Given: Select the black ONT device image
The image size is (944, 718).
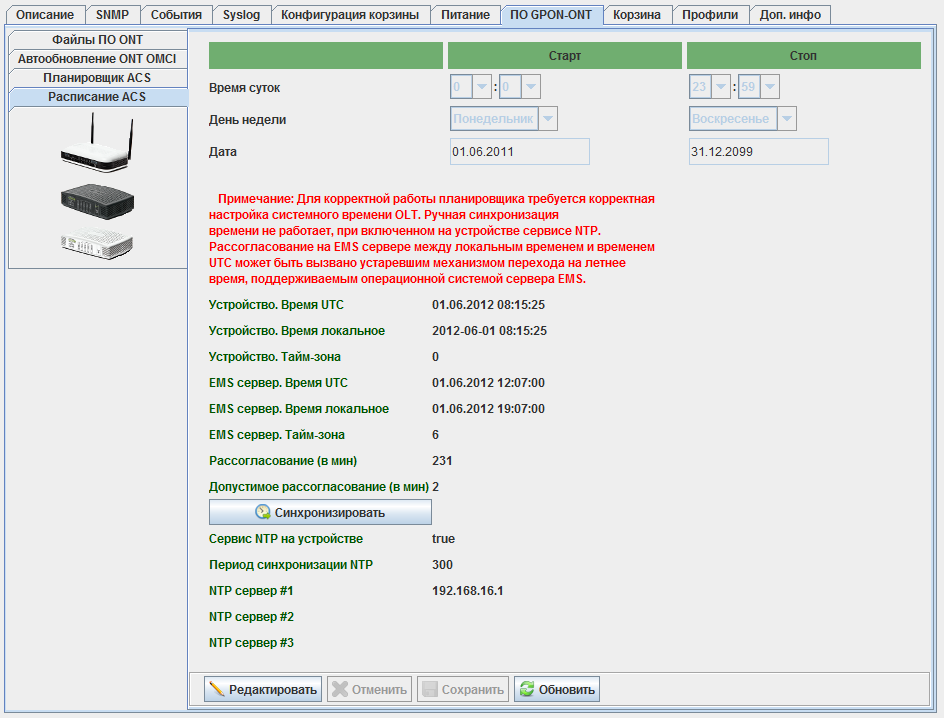Looking at the screenshot, I should point(97,202).
